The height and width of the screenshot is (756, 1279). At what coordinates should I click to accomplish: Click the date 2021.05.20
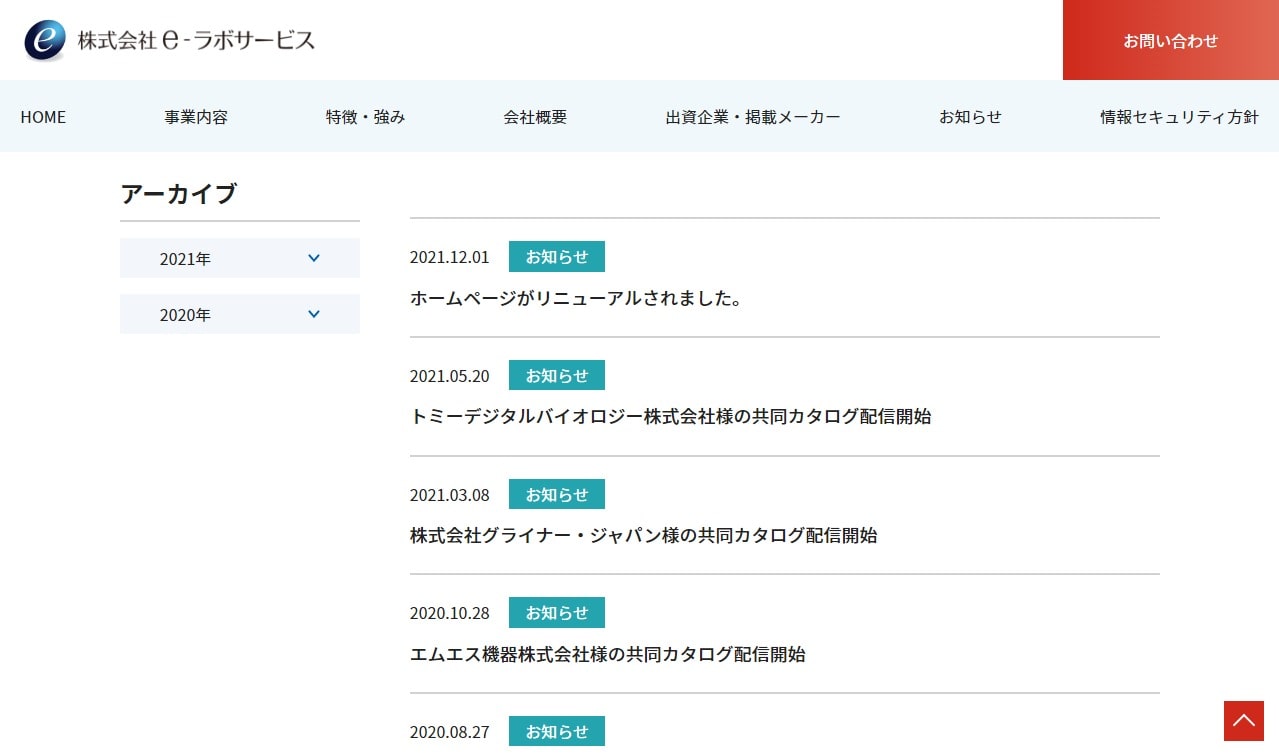pos(450,376)
